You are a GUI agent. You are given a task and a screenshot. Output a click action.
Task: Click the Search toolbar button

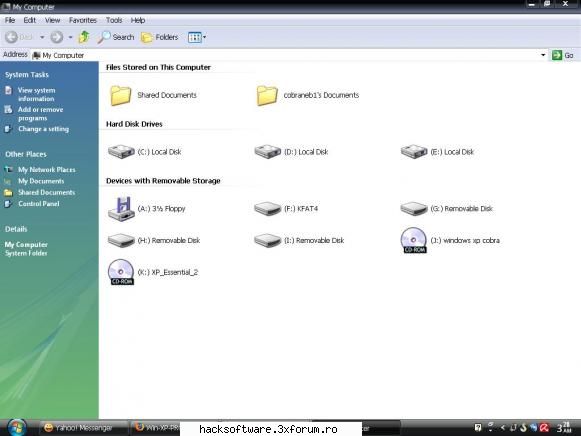point(116,37)
